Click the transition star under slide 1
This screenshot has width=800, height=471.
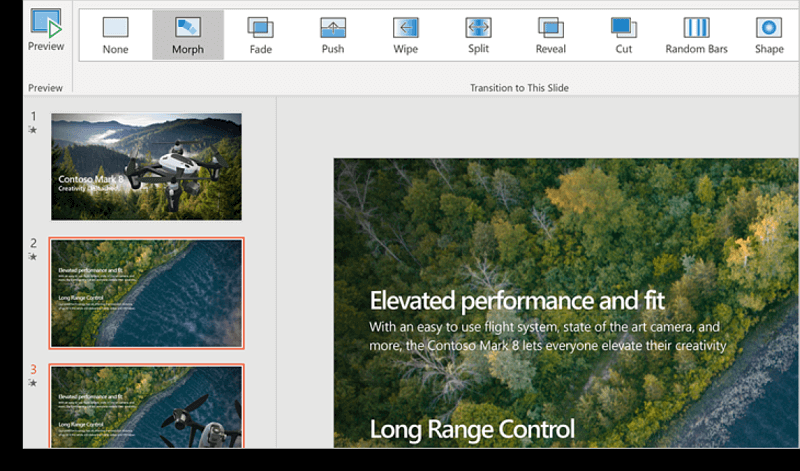(33, 131)
